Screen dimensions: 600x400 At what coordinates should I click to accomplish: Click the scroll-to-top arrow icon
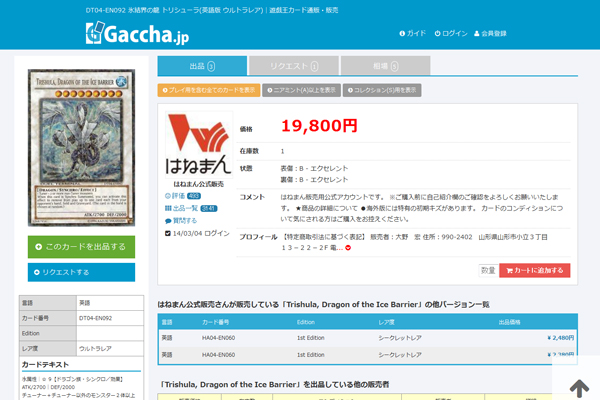coord(579,385)
